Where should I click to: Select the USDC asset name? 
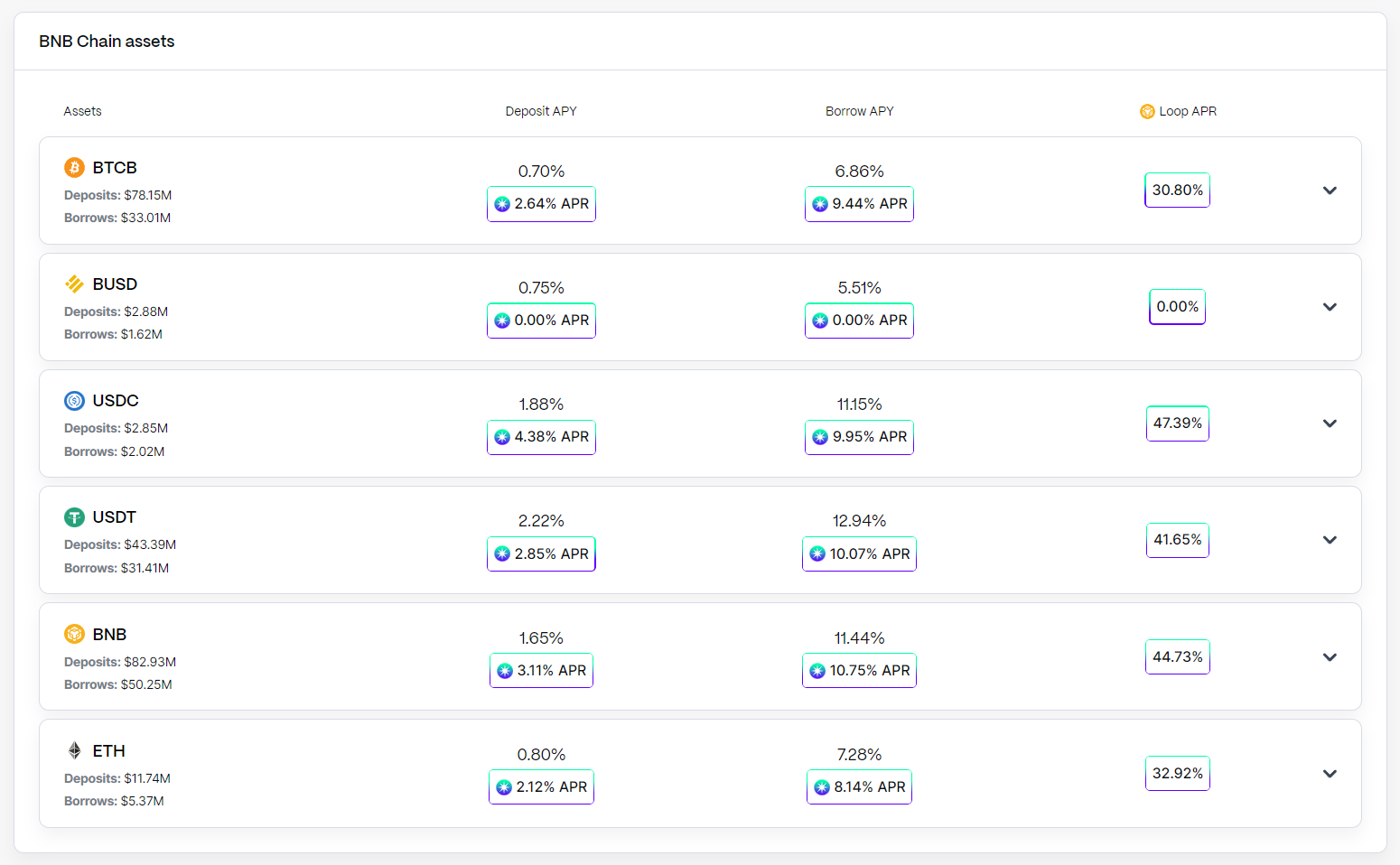pos(116,401)
